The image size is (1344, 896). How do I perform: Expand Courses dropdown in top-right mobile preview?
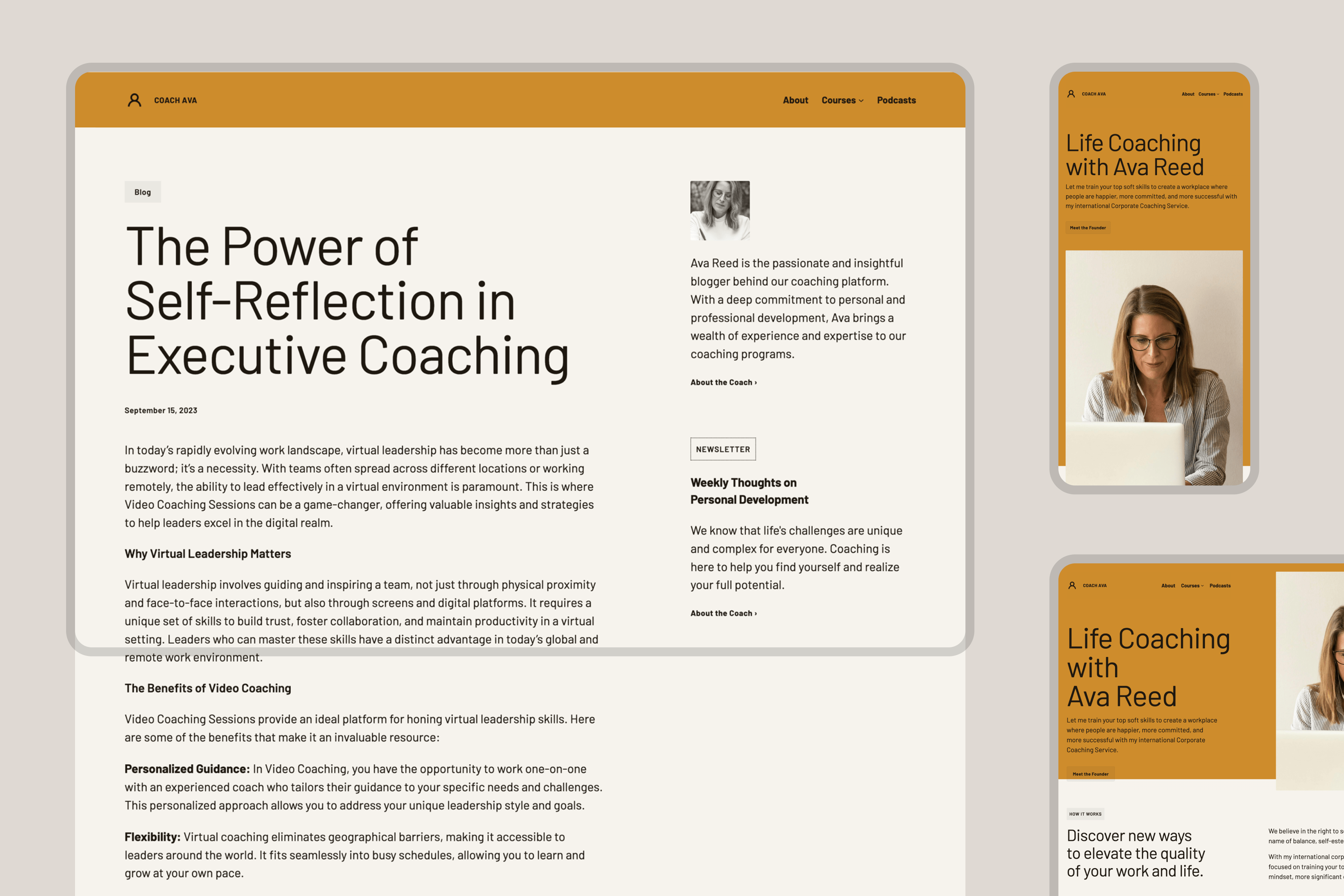coord(1208,94)
